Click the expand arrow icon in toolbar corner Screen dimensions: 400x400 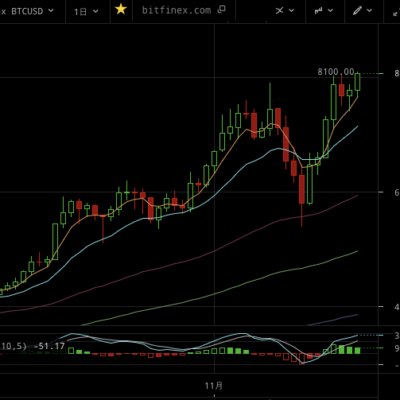pos(396,12)
